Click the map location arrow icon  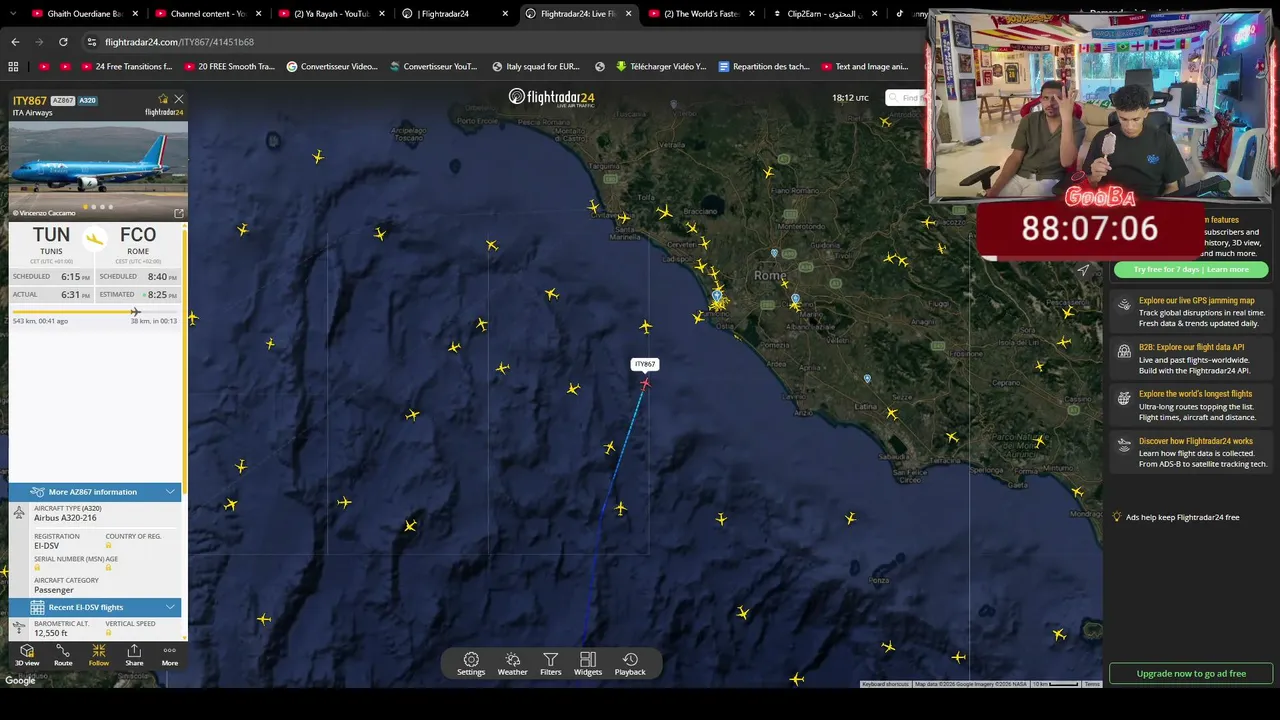(1083, 270)
